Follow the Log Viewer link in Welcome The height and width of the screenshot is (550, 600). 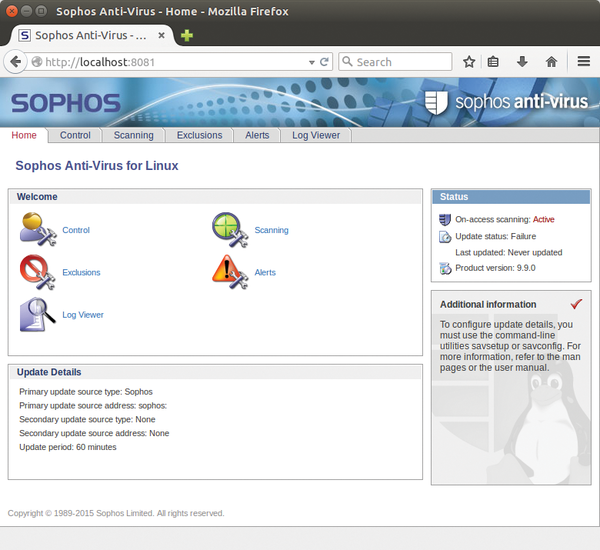(x=83, y=315)
